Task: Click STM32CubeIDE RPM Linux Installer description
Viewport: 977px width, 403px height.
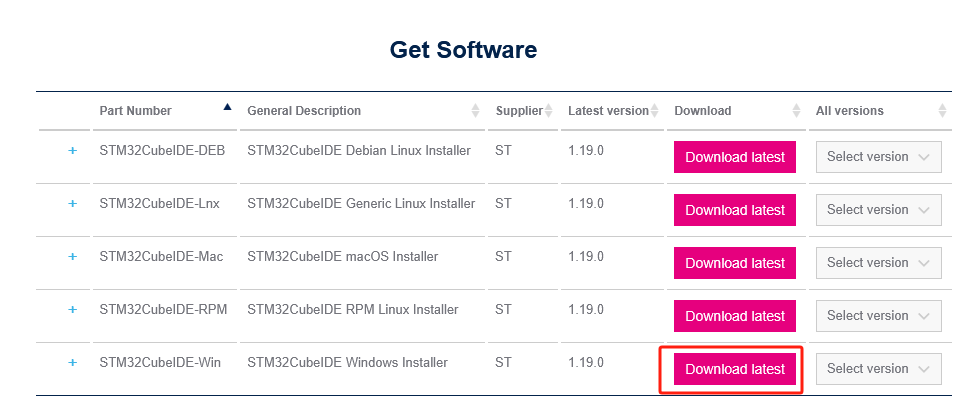Action: pos(353,310)
